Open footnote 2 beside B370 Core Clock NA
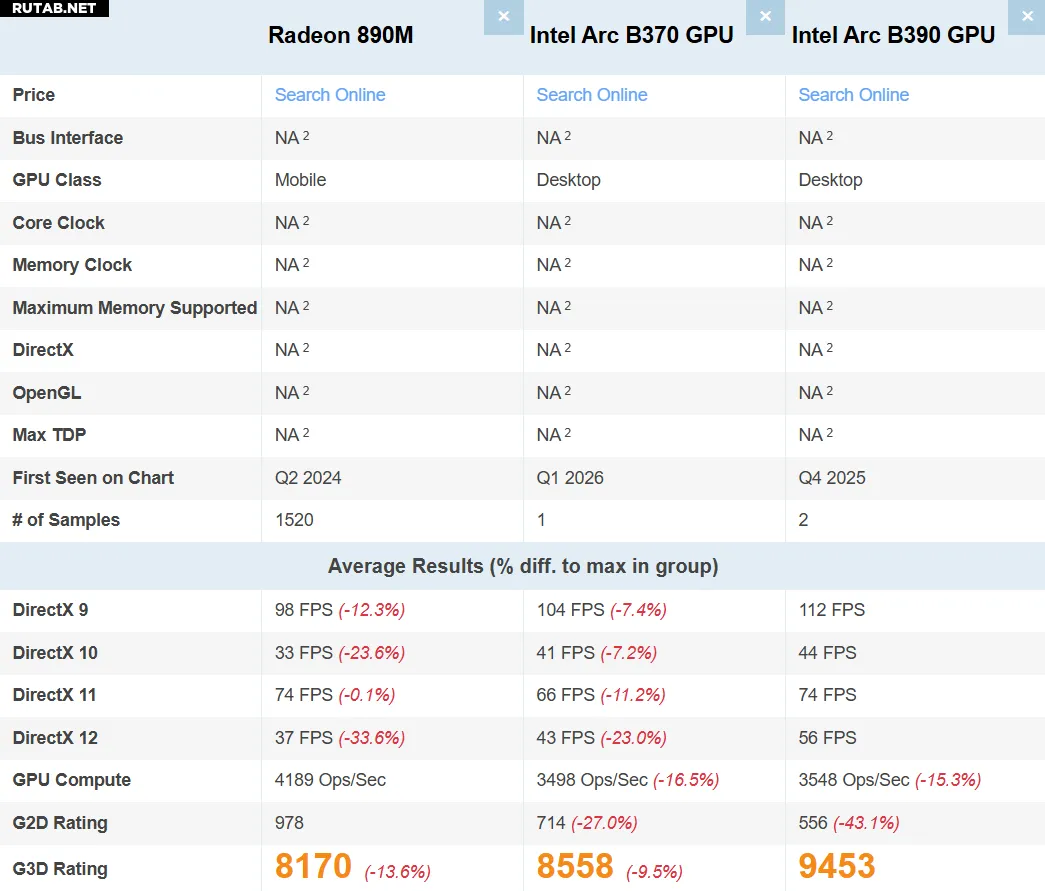The image size is (1045, 891). click(568, 220)
